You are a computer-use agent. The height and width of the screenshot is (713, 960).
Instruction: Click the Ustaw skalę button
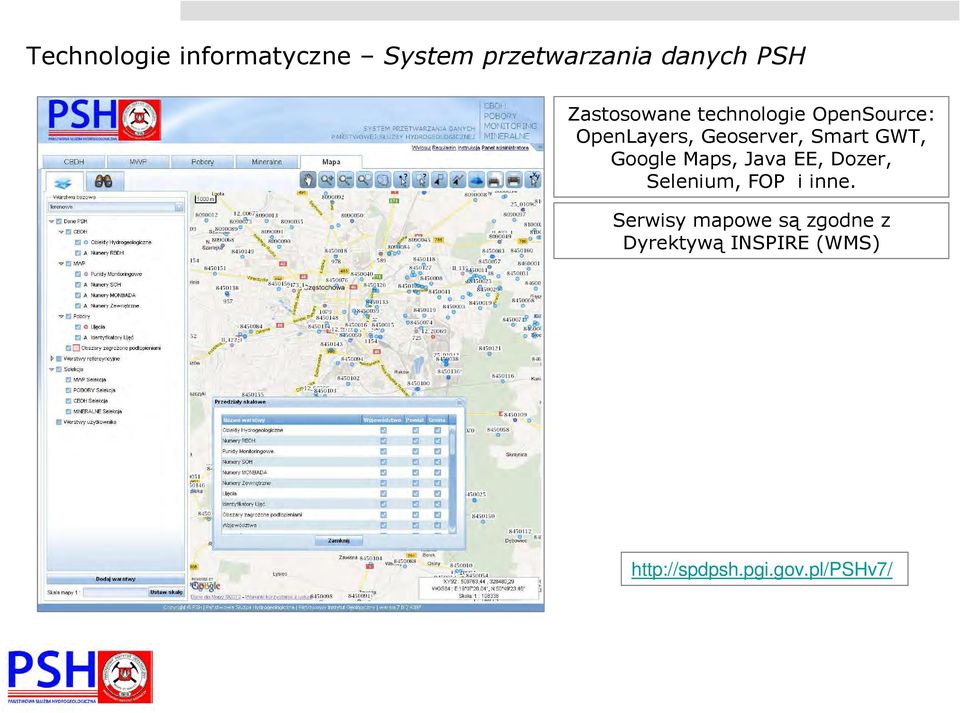click(x=167, y=592)
